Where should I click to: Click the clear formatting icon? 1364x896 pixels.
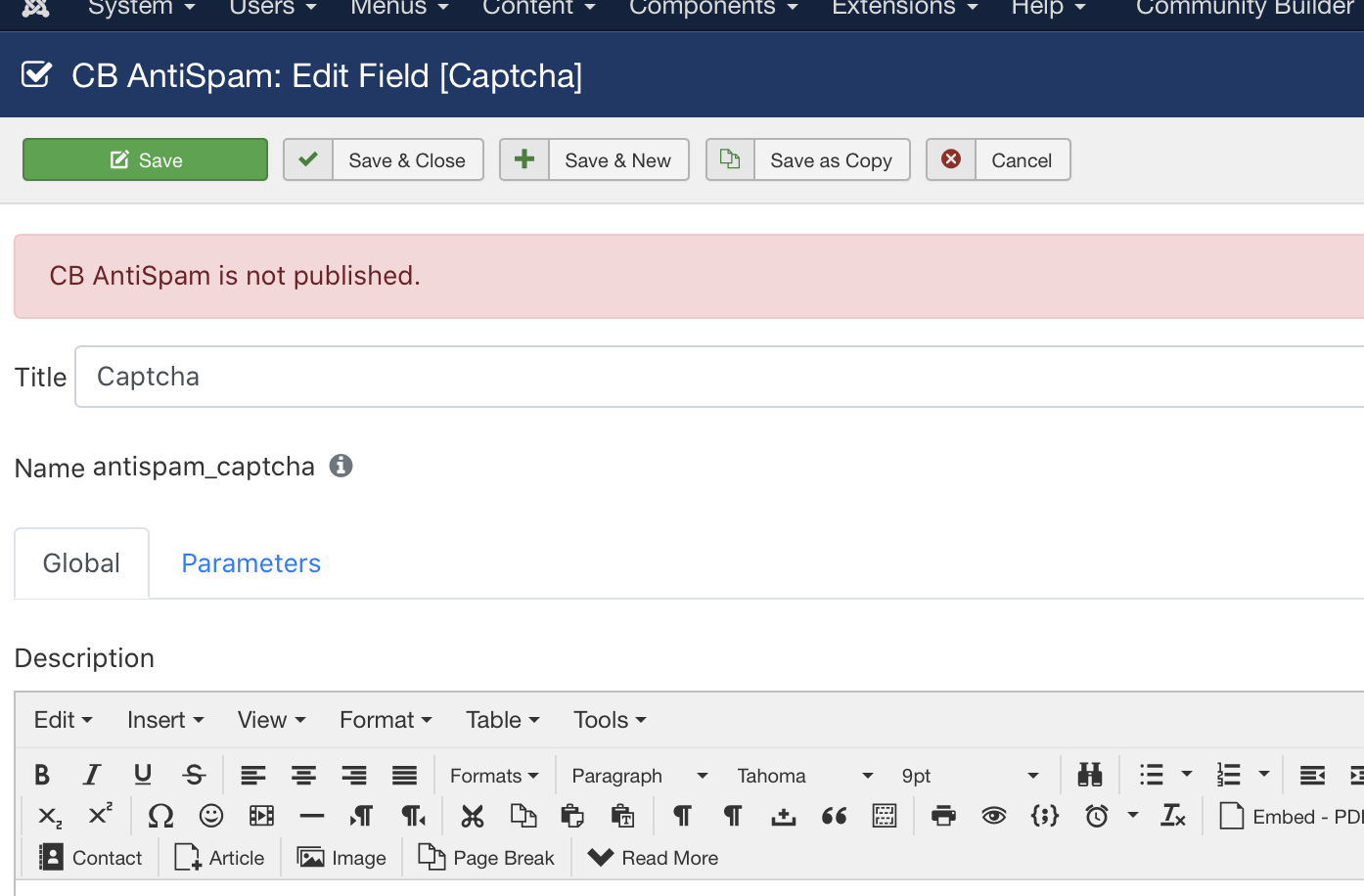click(1173, 816)
